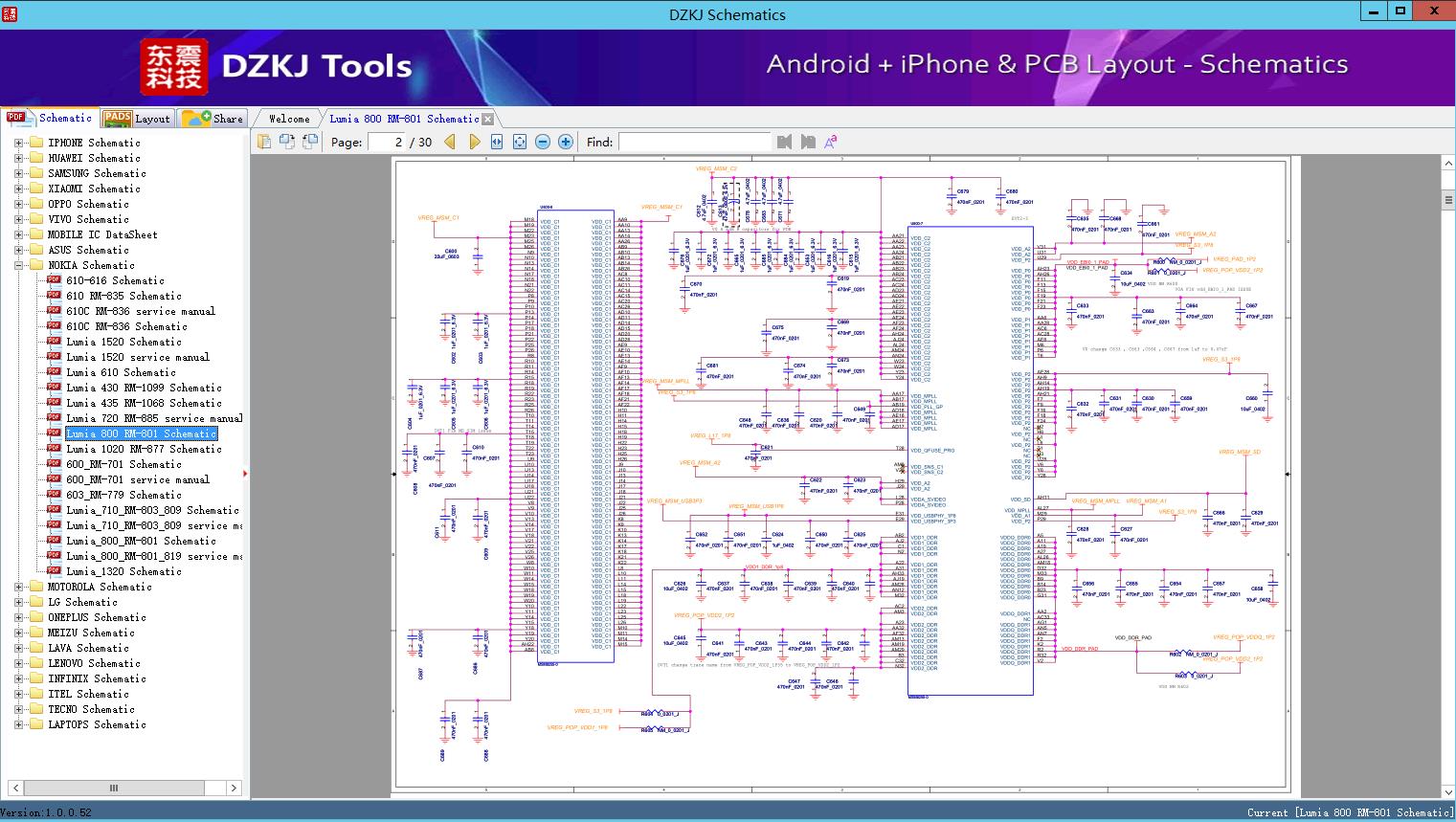Go to the next page
This screenshot has width=1456, height=822.
click(474, 142)
